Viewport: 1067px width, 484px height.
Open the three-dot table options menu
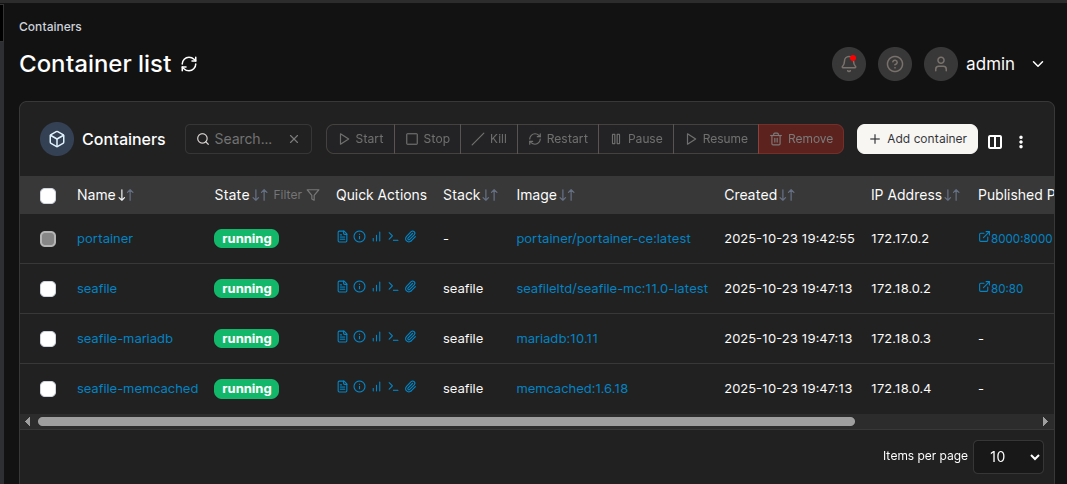tap(1021, 141)
